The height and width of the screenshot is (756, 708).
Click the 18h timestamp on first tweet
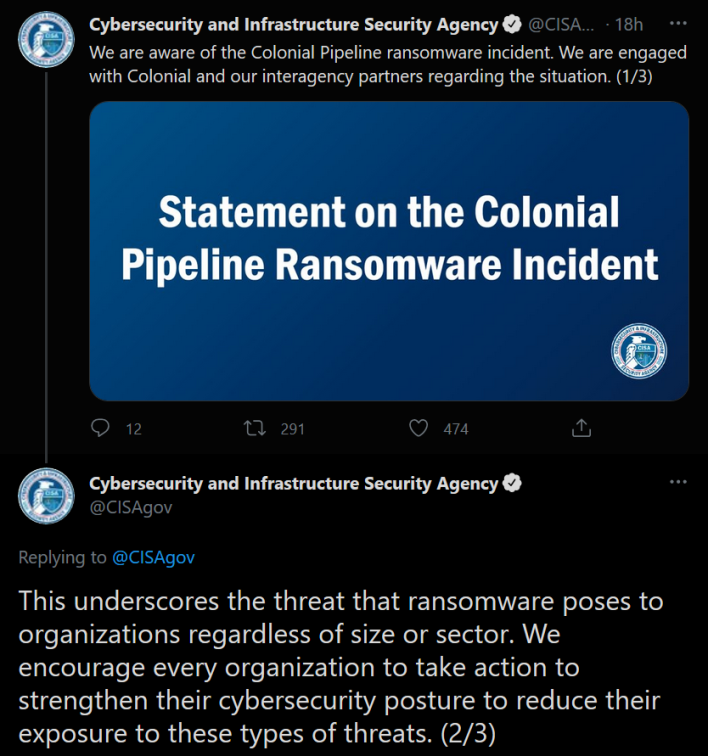(x=629, y=24)
